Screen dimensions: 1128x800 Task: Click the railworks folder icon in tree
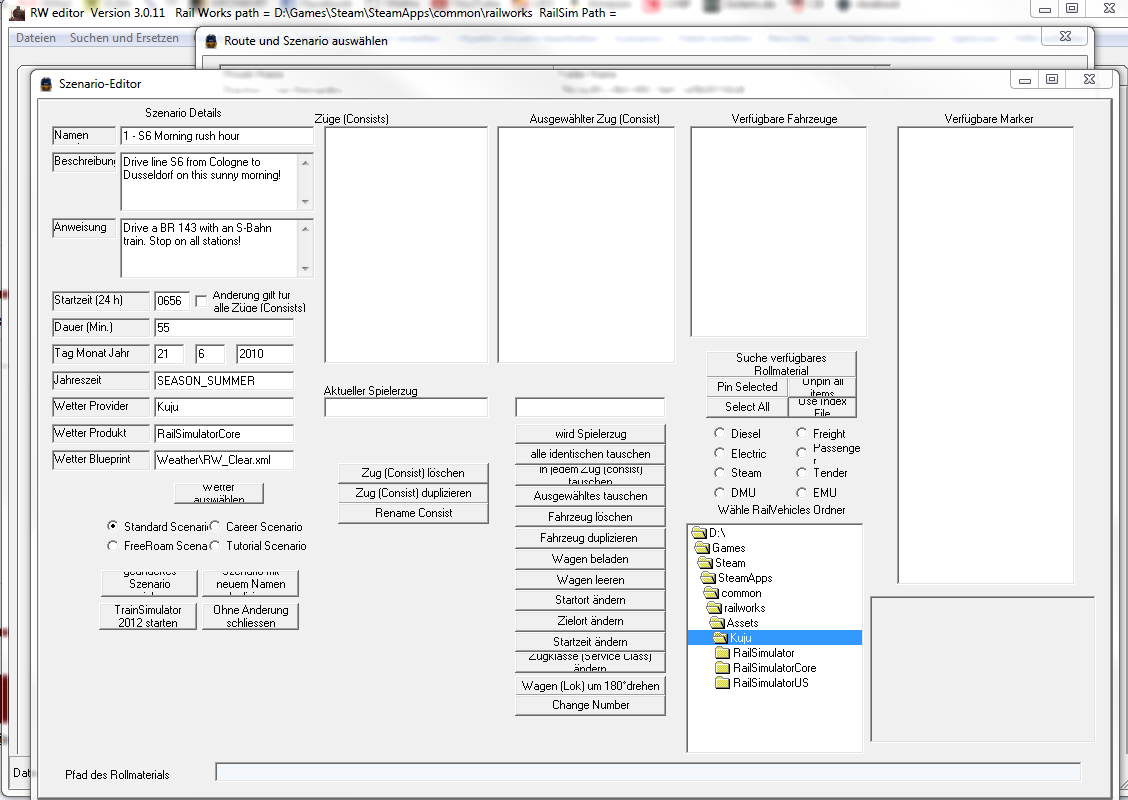click(x=714, y=608)
